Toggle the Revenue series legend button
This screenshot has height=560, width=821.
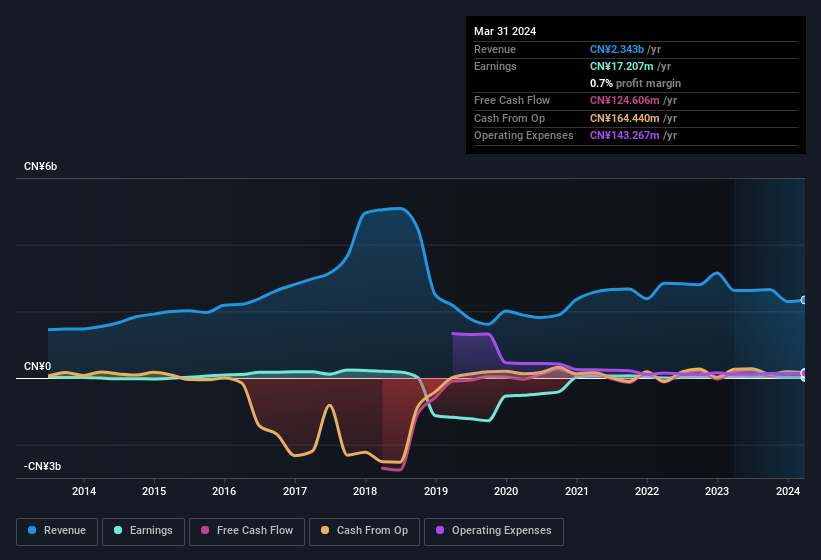coord(57,531)
